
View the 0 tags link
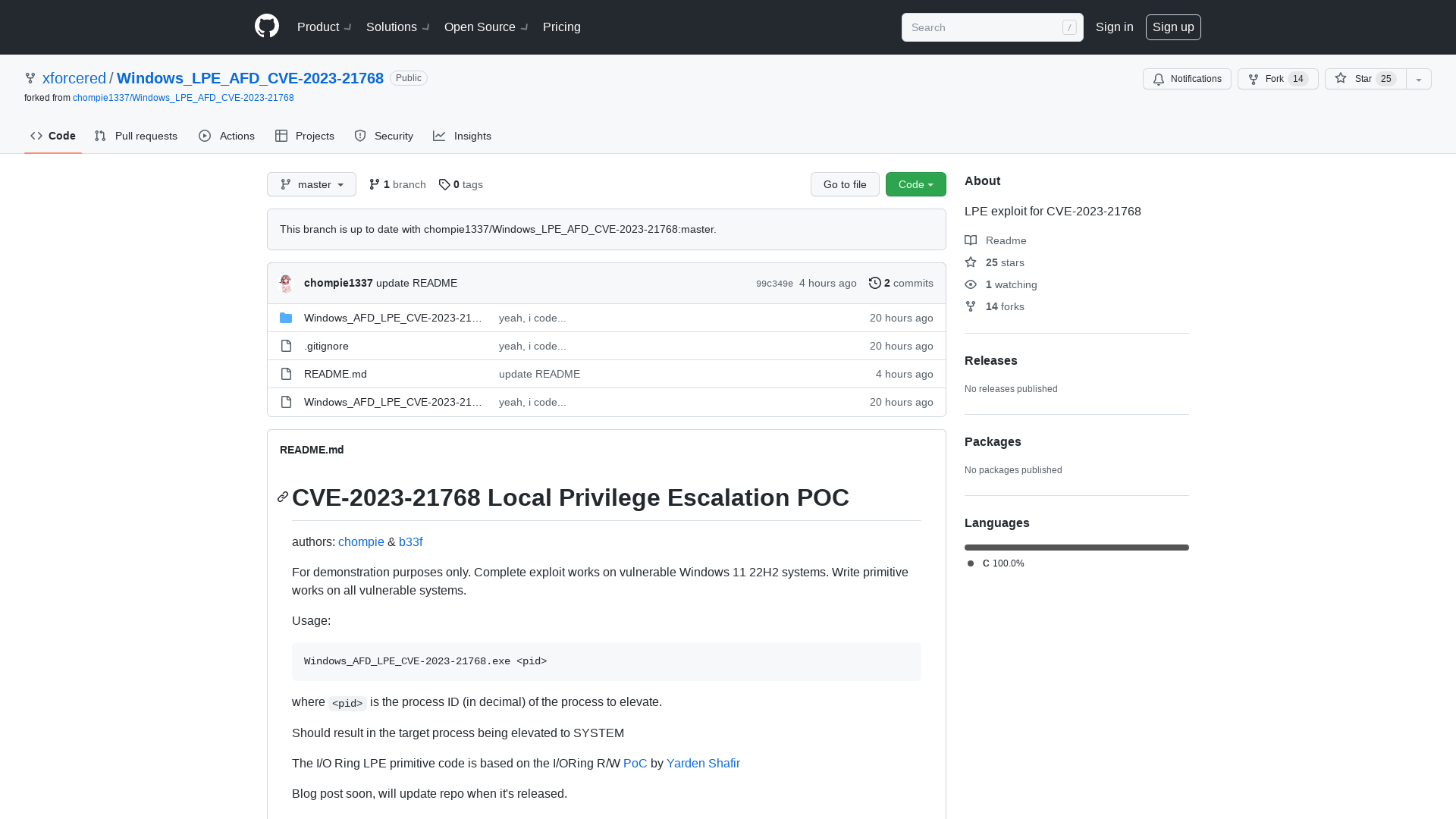461,184
